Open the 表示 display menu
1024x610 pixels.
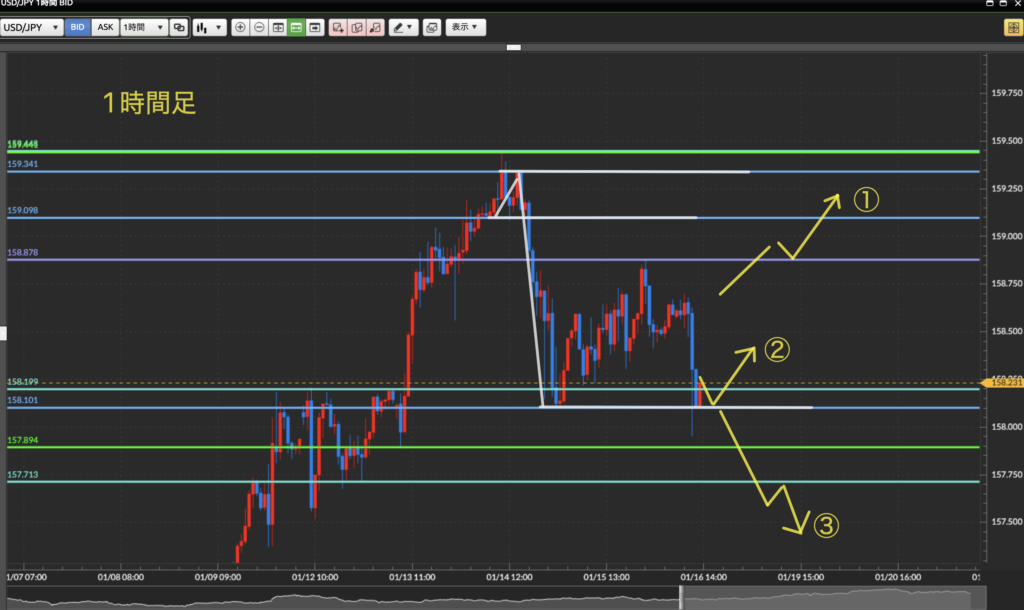[x=465, y=28]
